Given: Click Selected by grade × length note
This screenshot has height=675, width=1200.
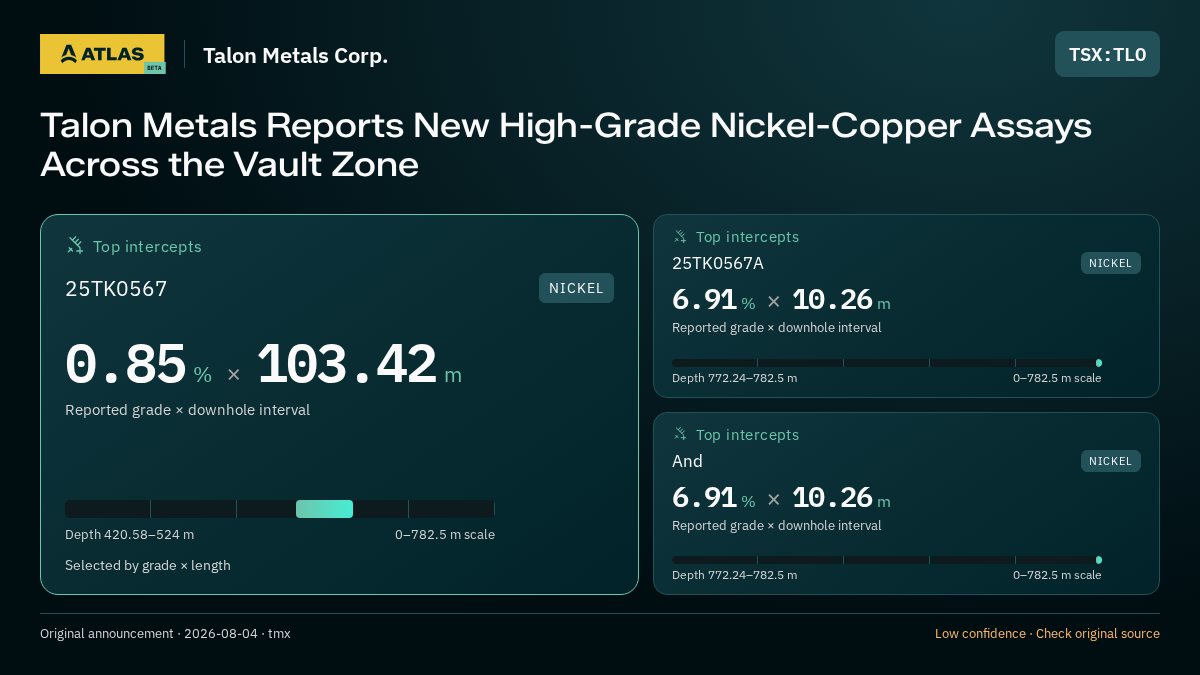Looking at the screenshot, I should click(x=148, y=566).
